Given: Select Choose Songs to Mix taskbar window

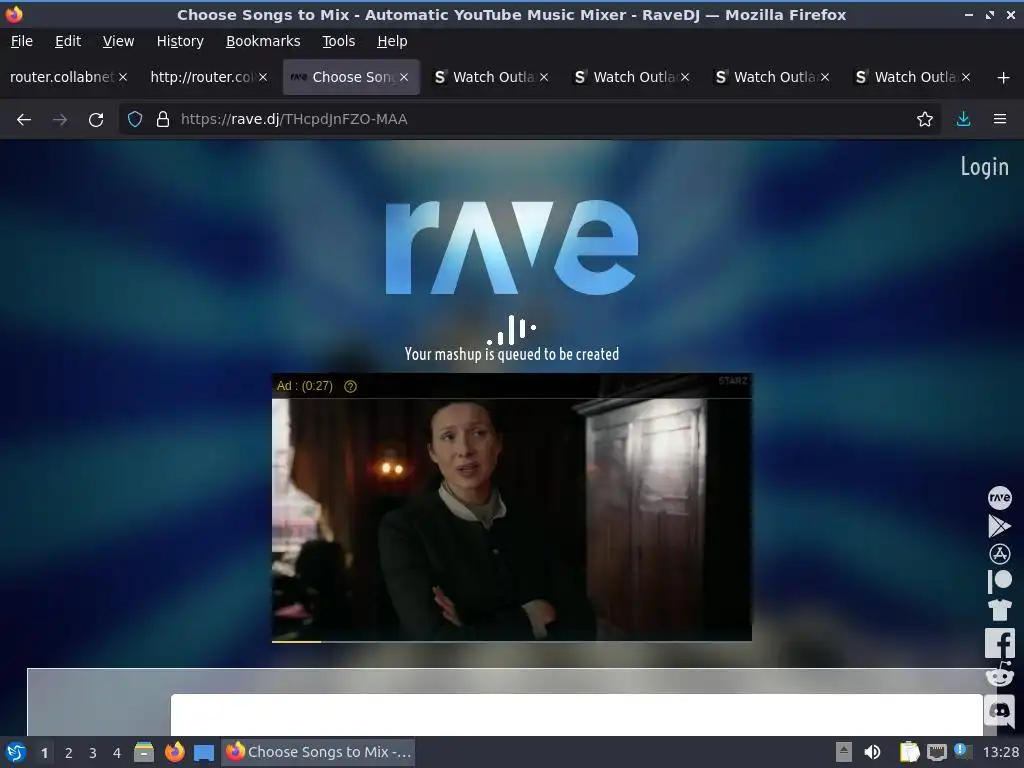Looking at the screenshot, I should [x=319, y=752].
